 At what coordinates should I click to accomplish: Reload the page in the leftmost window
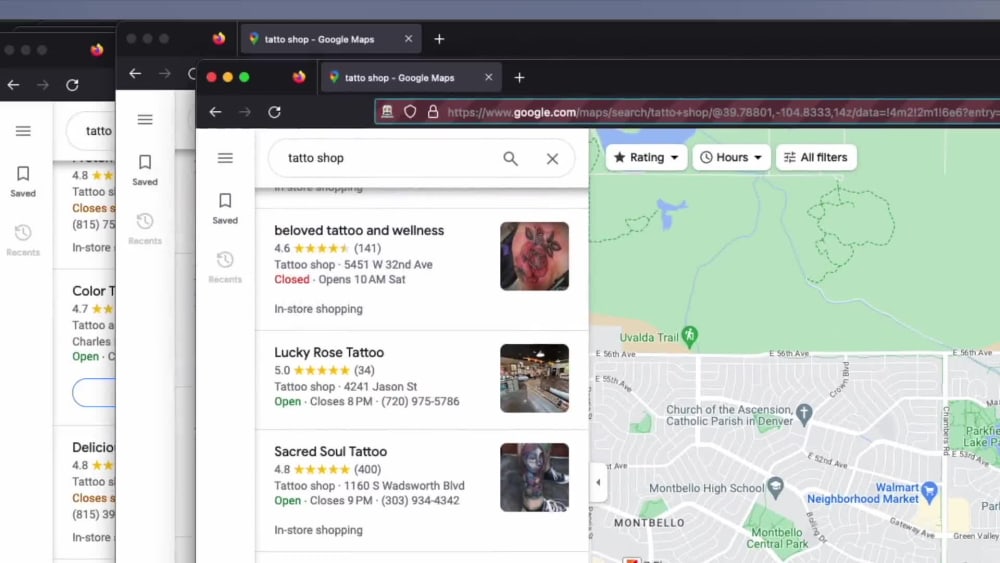point(72,85)
